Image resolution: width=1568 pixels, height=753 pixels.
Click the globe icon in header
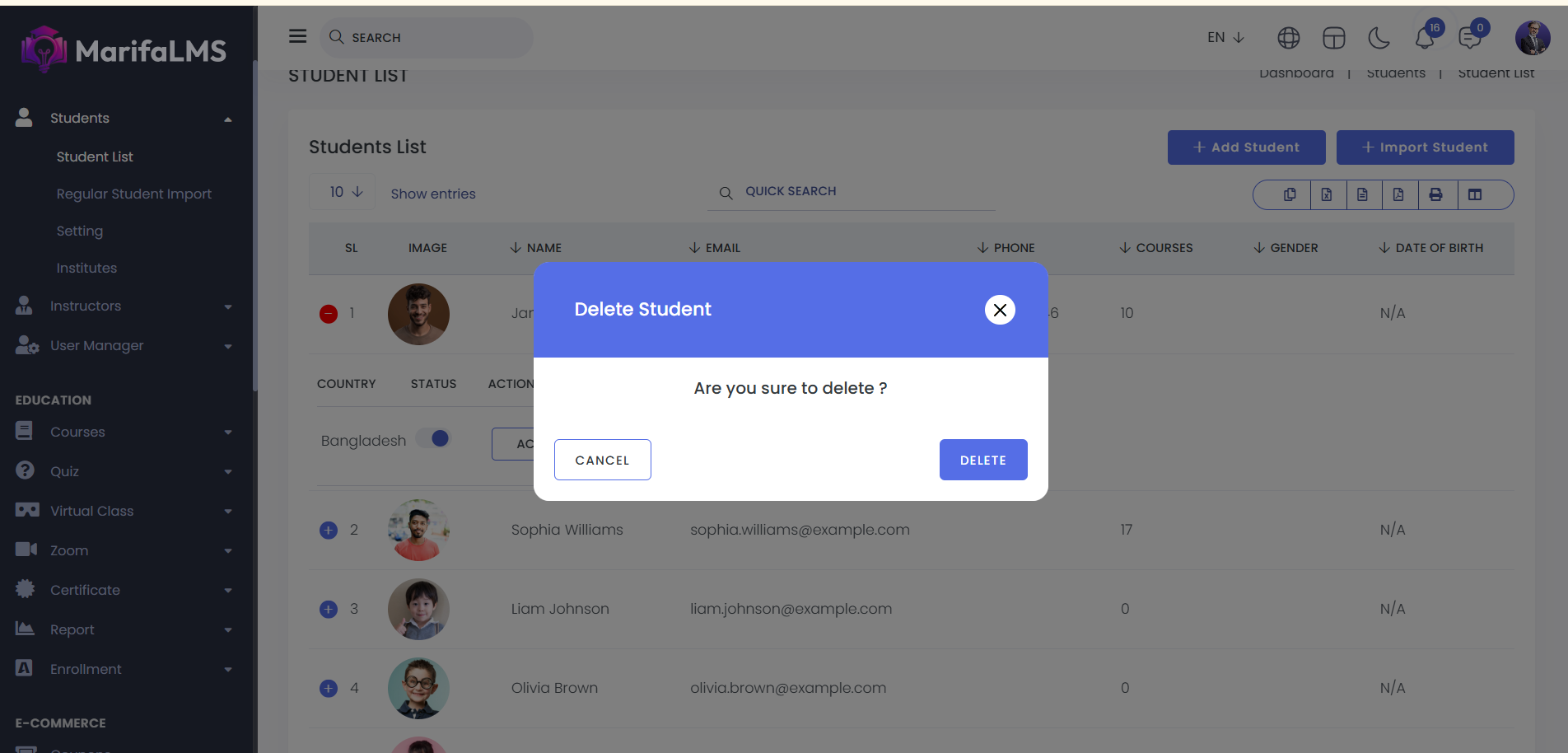click(x=1288, y=38)
